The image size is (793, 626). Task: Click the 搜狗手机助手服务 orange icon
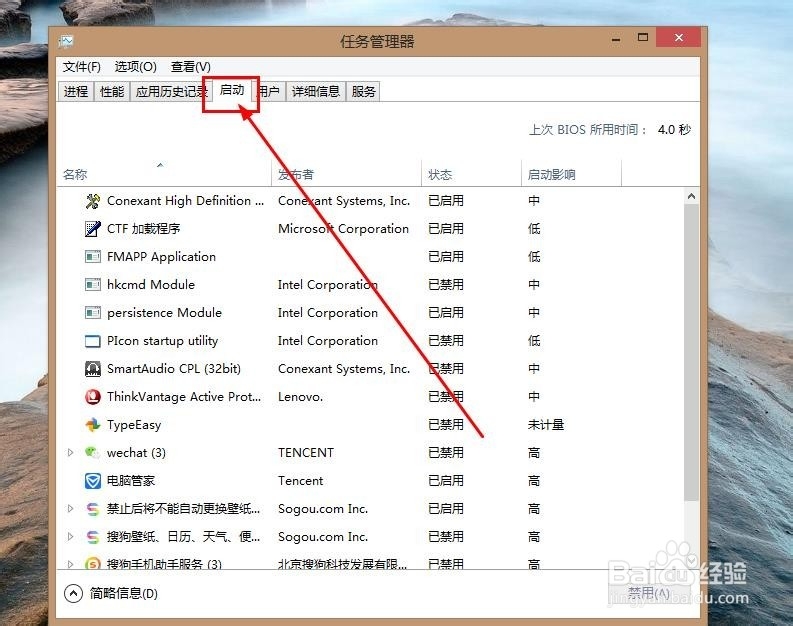(93, 563)
